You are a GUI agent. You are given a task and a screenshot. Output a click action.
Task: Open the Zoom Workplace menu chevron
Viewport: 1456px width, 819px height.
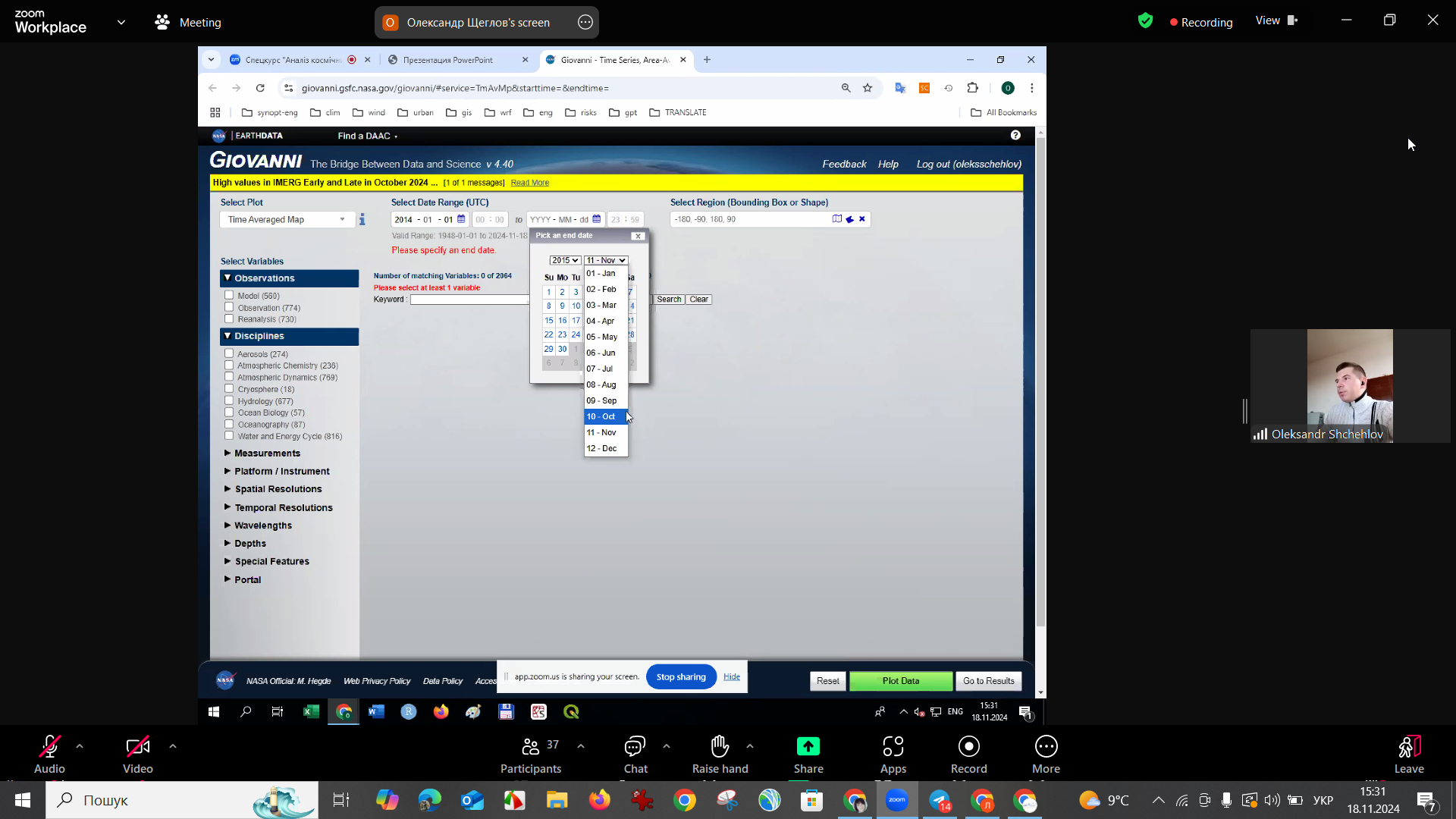121,23
